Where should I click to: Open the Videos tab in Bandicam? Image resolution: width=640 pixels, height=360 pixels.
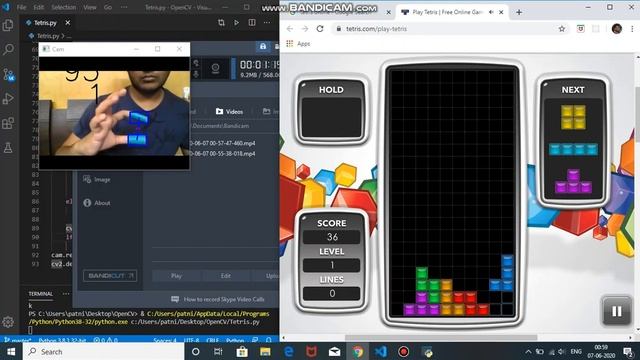(x=229, y=111)
